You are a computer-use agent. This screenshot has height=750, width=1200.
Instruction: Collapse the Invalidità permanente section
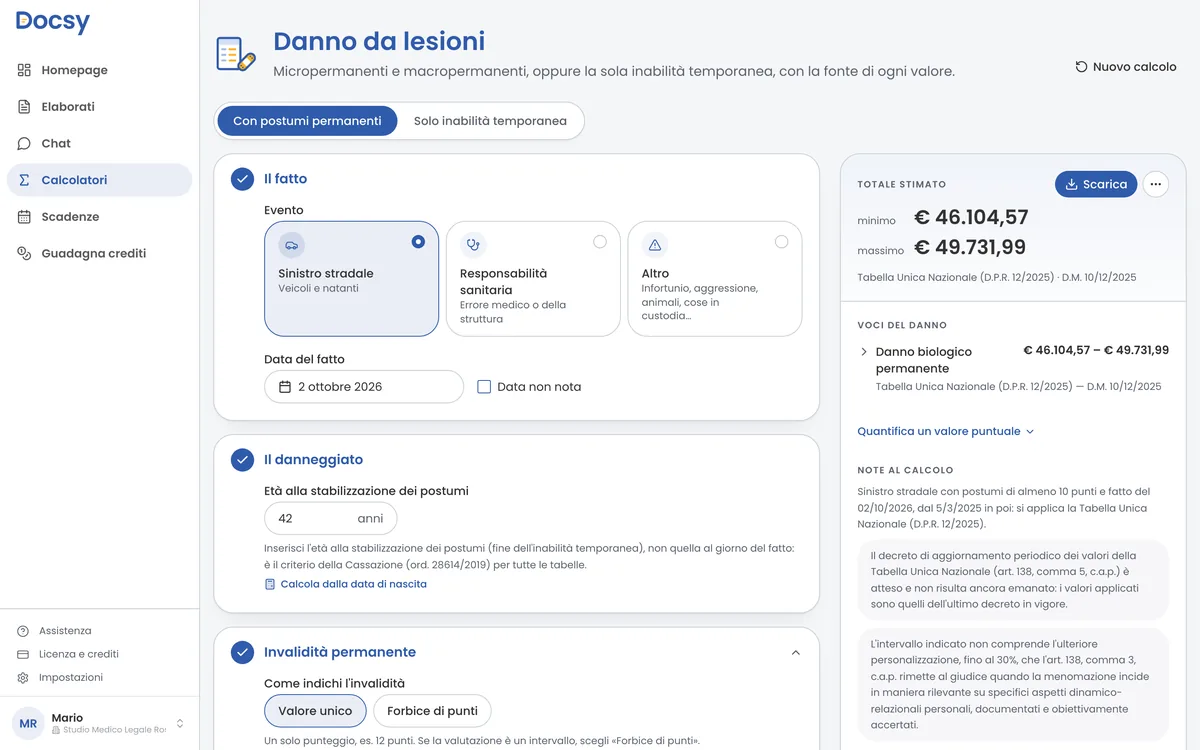(x=796, y=652)
